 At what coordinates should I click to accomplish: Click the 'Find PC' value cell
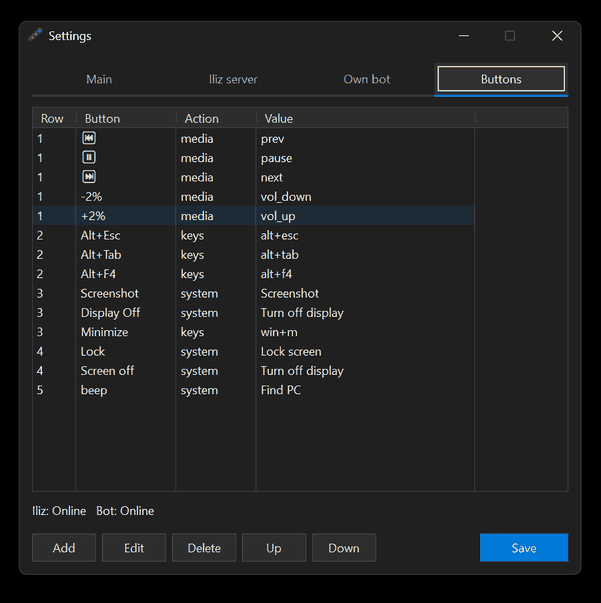[281, 390]
